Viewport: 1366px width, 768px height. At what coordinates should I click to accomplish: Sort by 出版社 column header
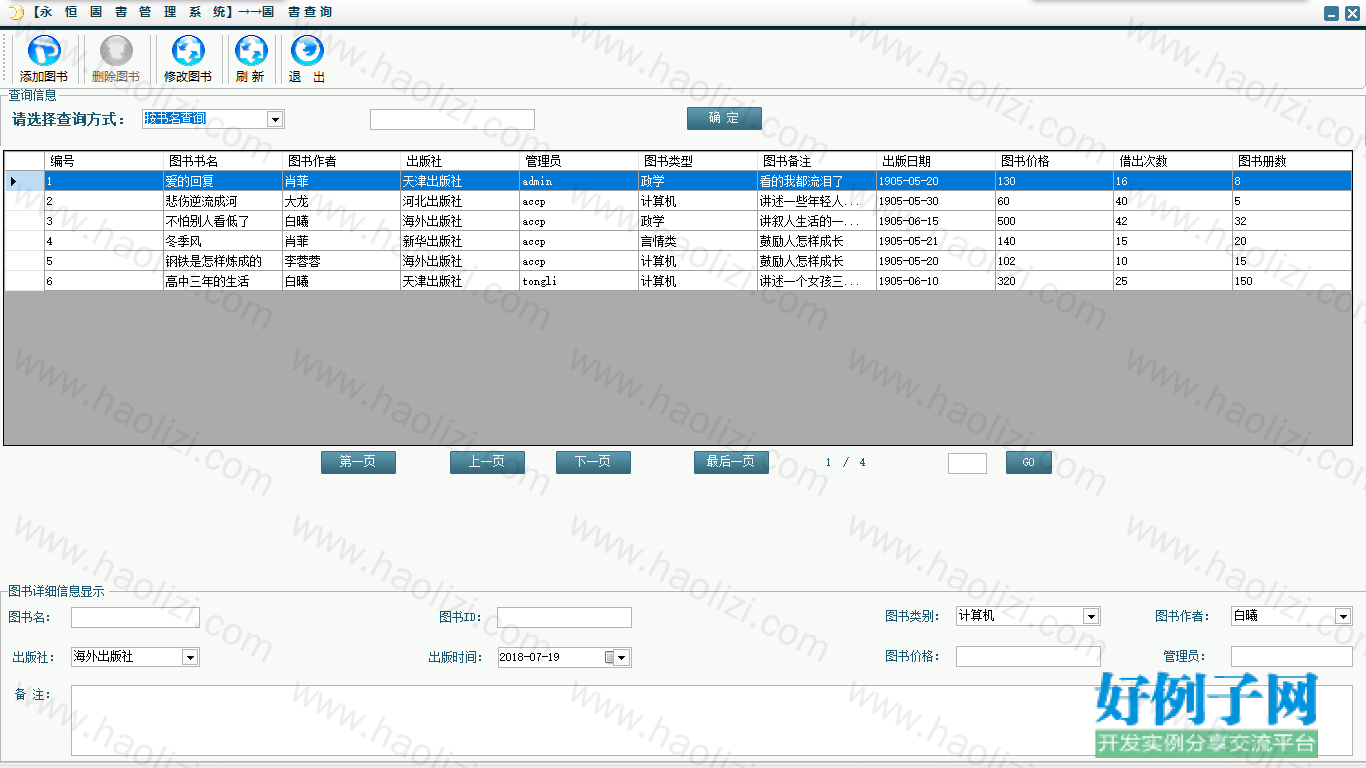[461, 161]
